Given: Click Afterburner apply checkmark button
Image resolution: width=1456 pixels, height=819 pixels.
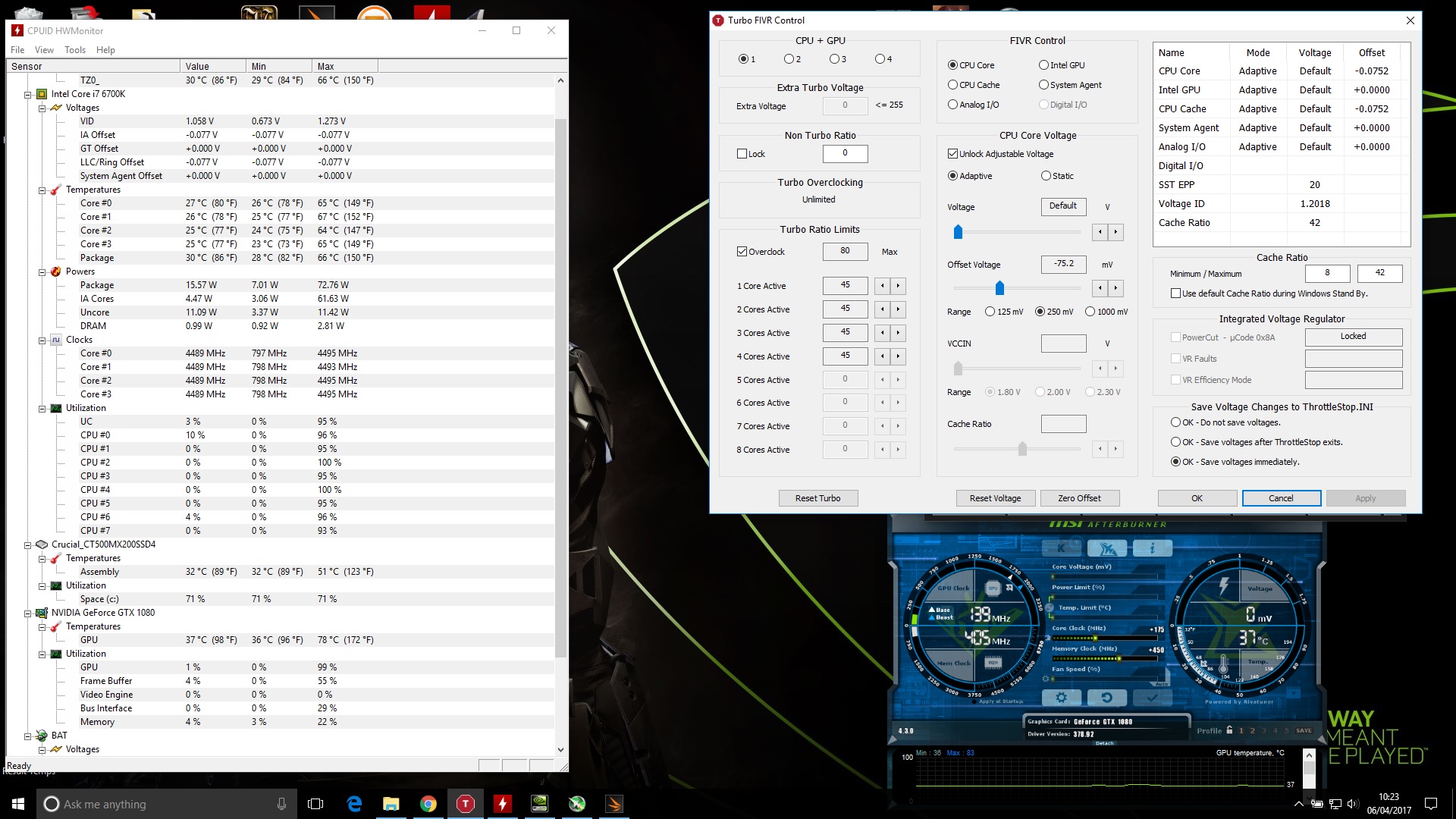Looking at the screenshot, I should (x=1153, y=698).
